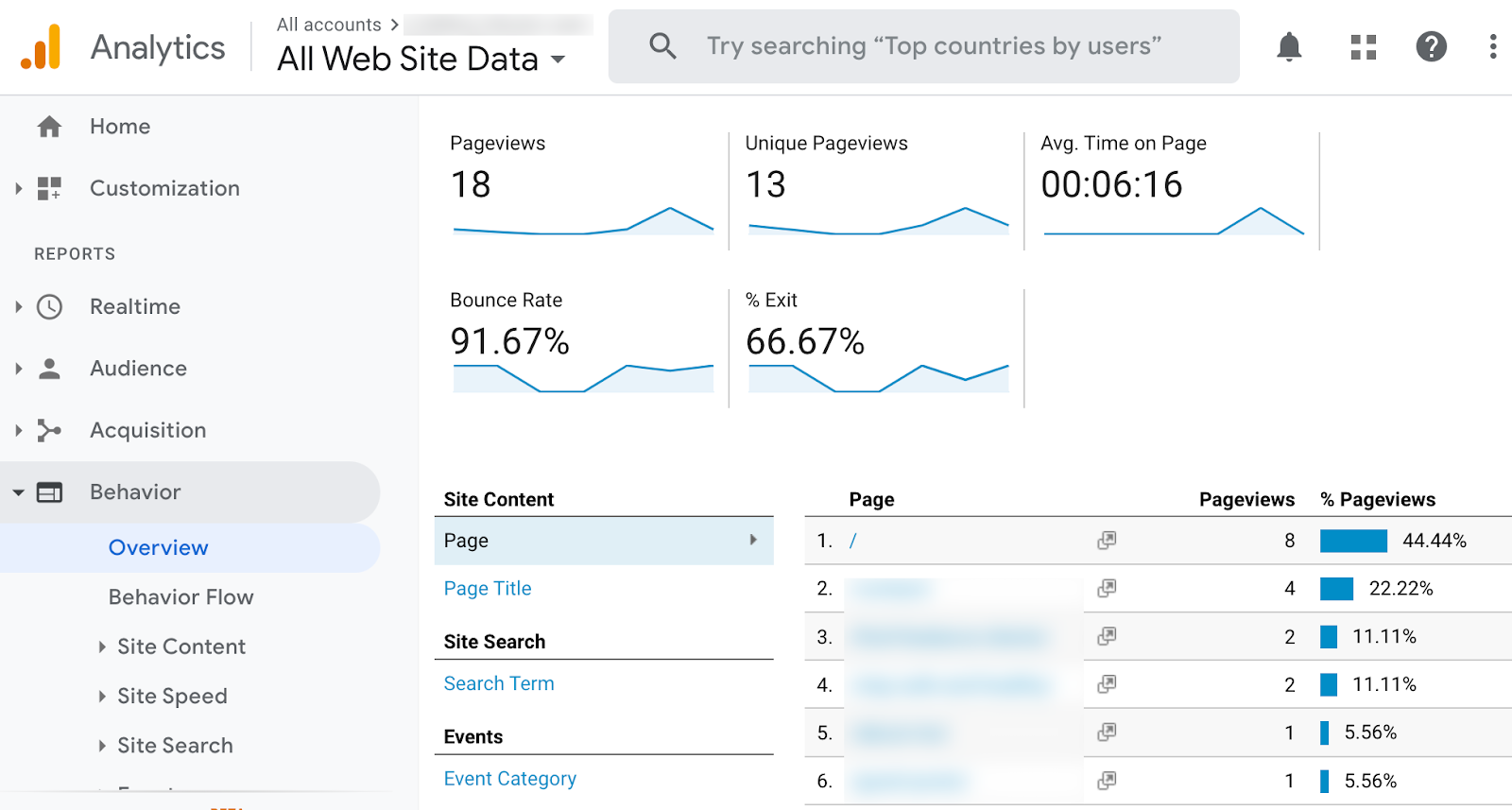Click the 22.22% pageviews bar
Screen dimensions: 1512x810
[1337, 589]
